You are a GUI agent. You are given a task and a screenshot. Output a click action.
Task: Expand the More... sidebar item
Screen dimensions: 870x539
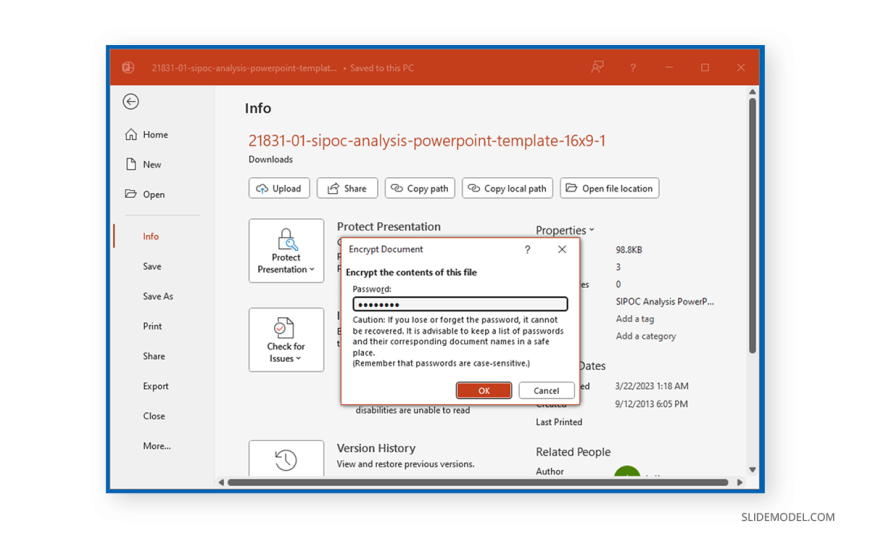[156, 446]
